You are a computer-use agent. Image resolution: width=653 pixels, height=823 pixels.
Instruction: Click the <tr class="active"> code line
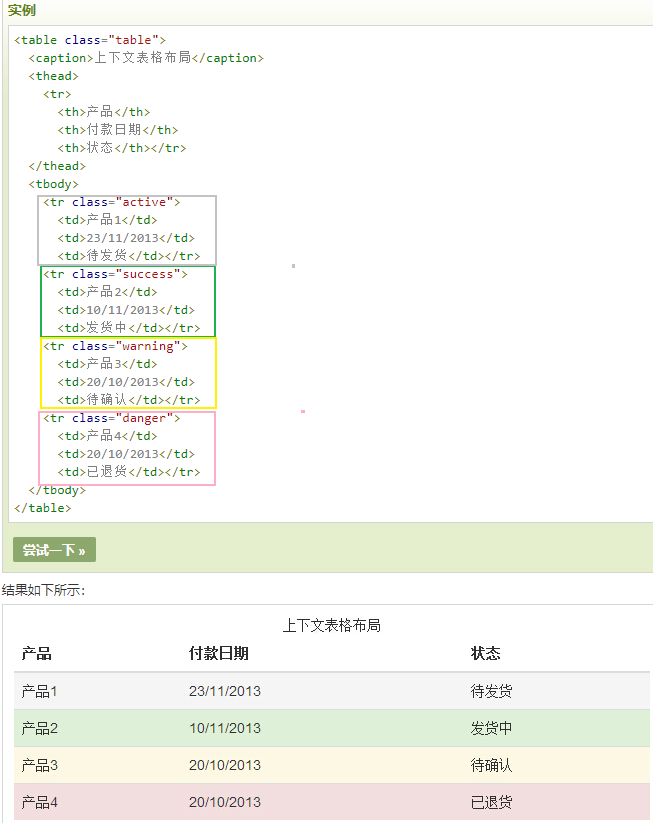(x=112, y=202)
